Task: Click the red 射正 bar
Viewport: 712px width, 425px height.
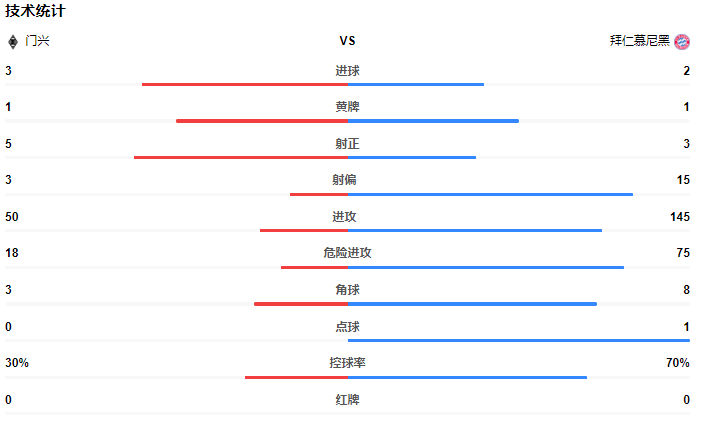Action: pos(241,158)
